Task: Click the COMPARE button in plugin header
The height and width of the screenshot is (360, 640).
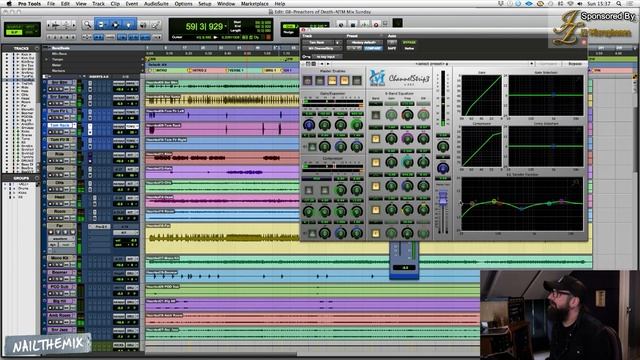Action: [x=373, y=48]
